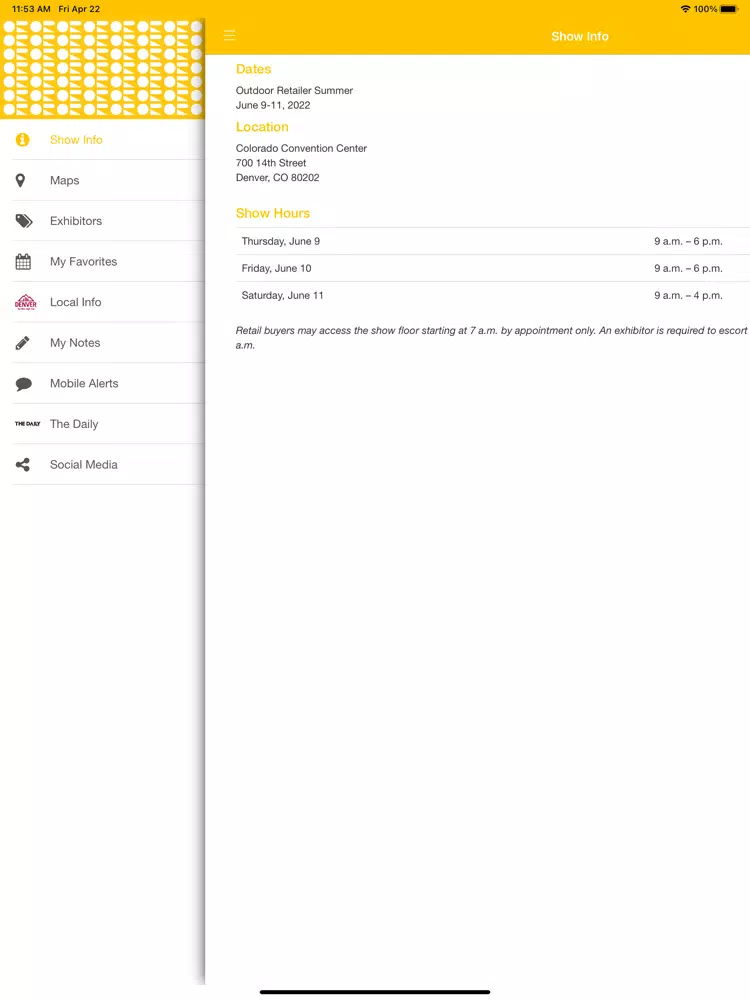Click the My Notes pencil icon
The image size is (750, 1000).
tap(22, 343)
